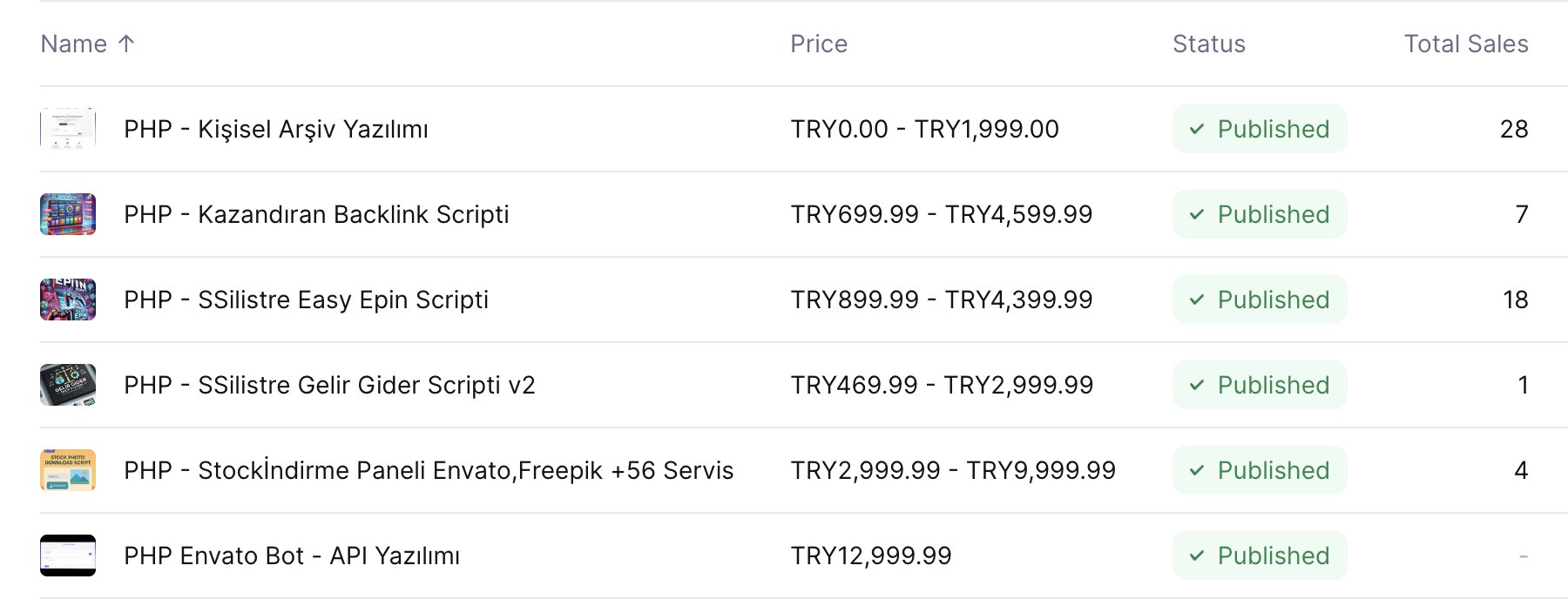Click Published badge for Easy Epin Scripti
The height and width of the screenshot is (606, 1568).
tap(1260, 300)
